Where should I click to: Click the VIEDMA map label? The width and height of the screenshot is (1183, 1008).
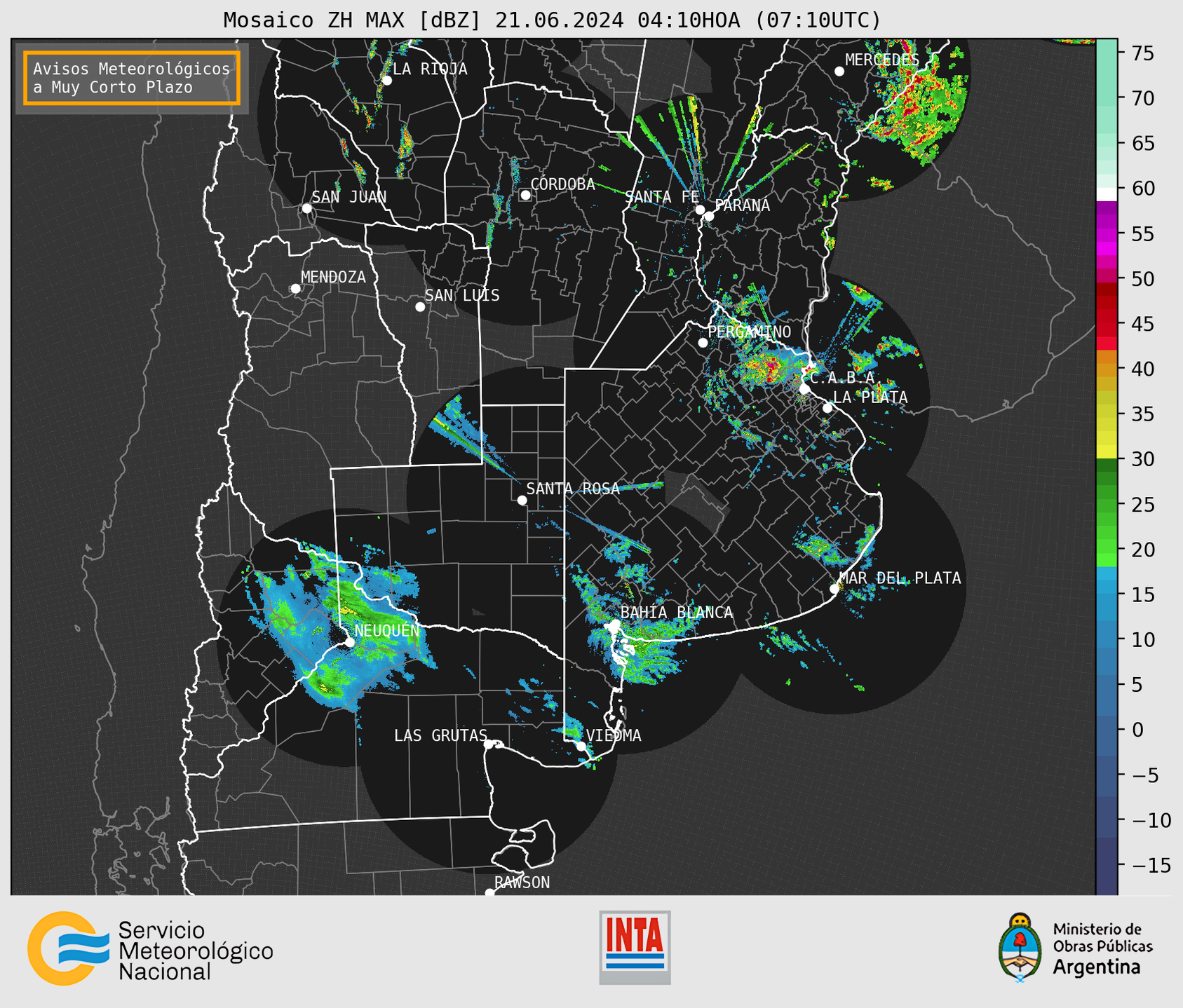pyautogui.click(x=614, y=735)
